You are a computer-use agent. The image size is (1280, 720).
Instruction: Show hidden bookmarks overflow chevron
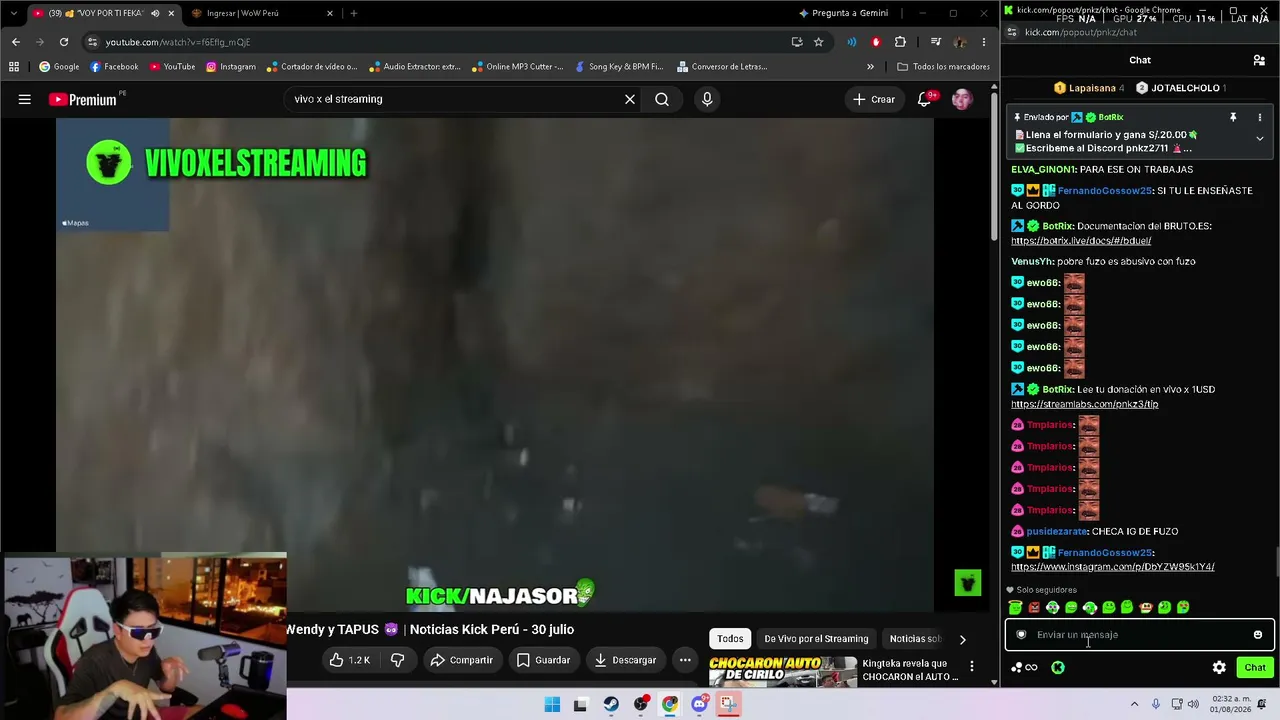tap(870, 67)
